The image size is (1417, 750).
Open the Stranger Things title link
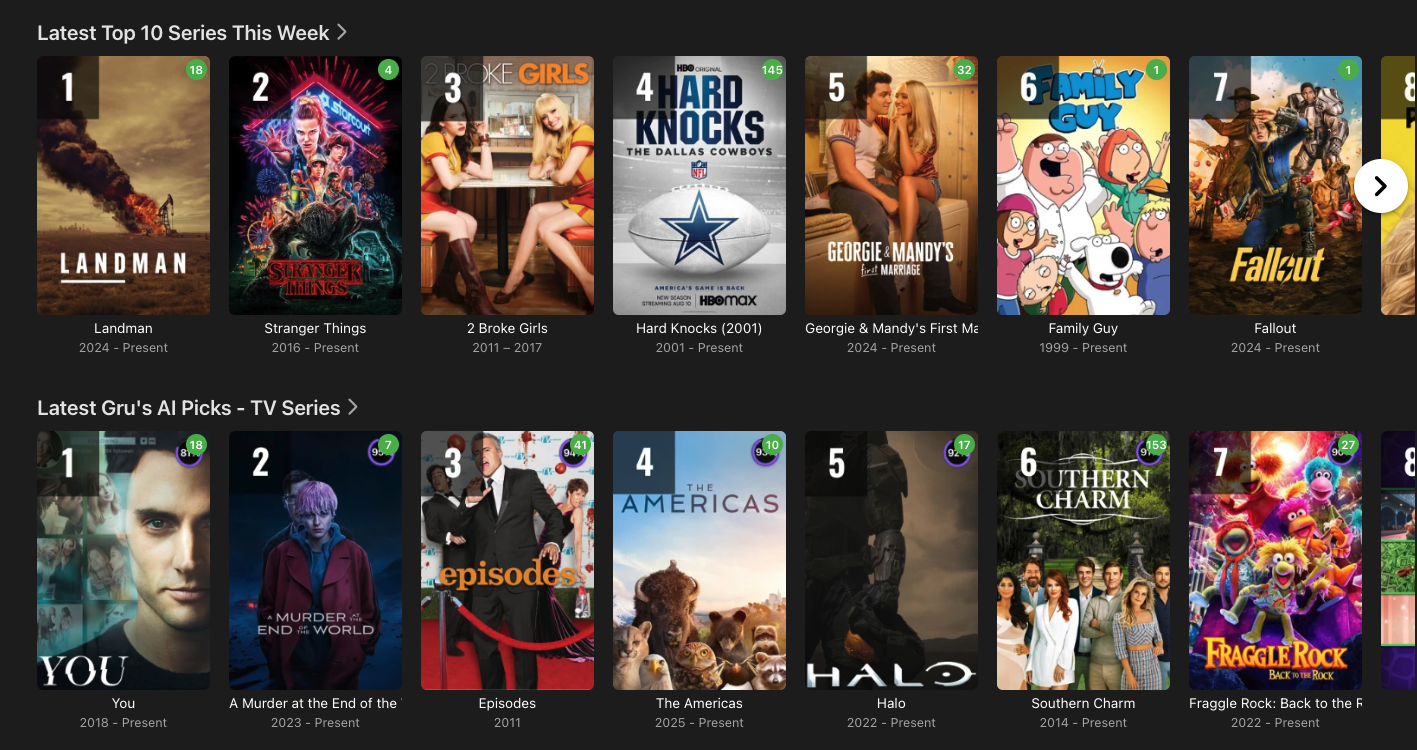(315, 328)
